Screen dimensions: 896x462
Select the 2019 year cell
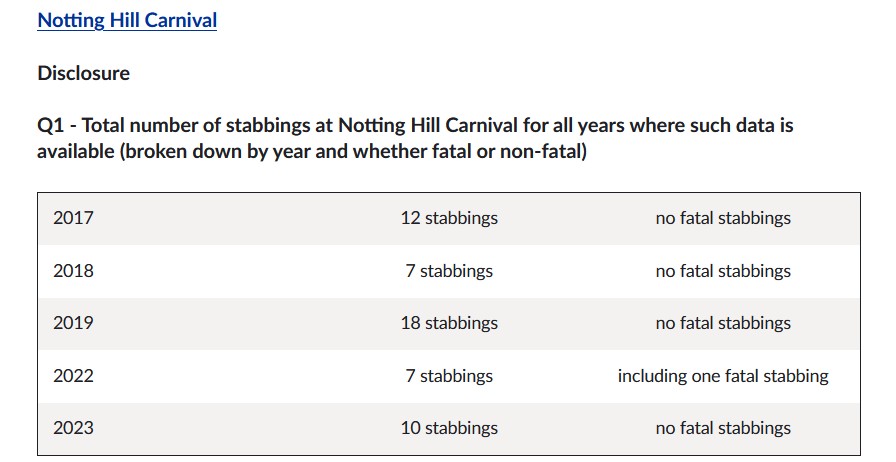73,323
